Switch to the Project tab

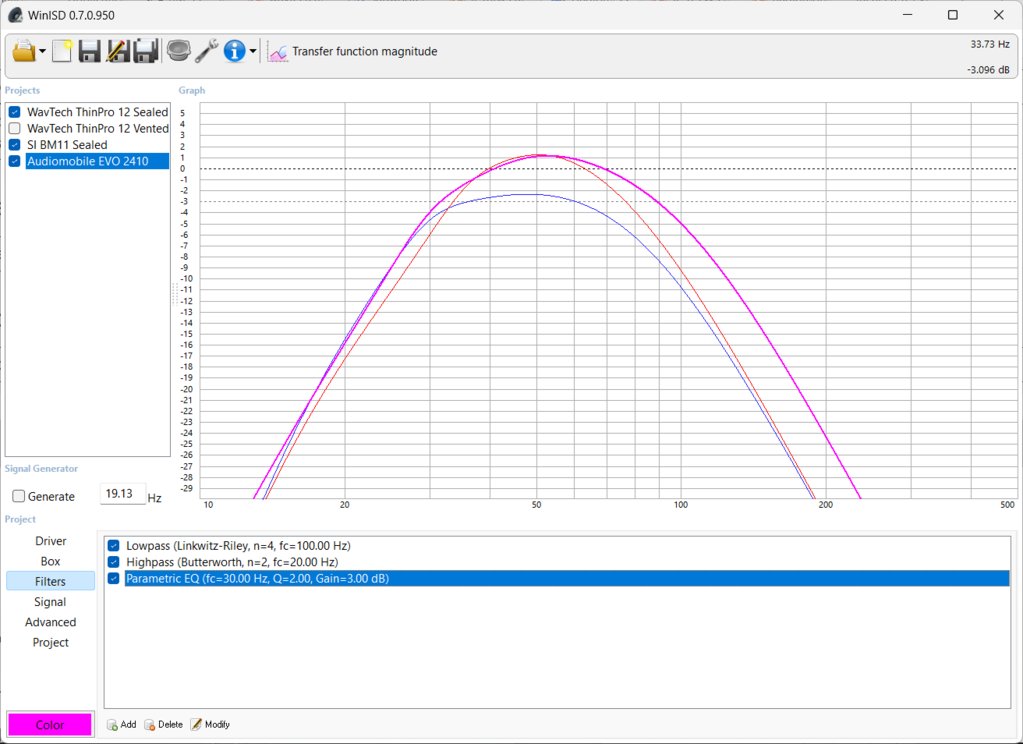point(50,642)
